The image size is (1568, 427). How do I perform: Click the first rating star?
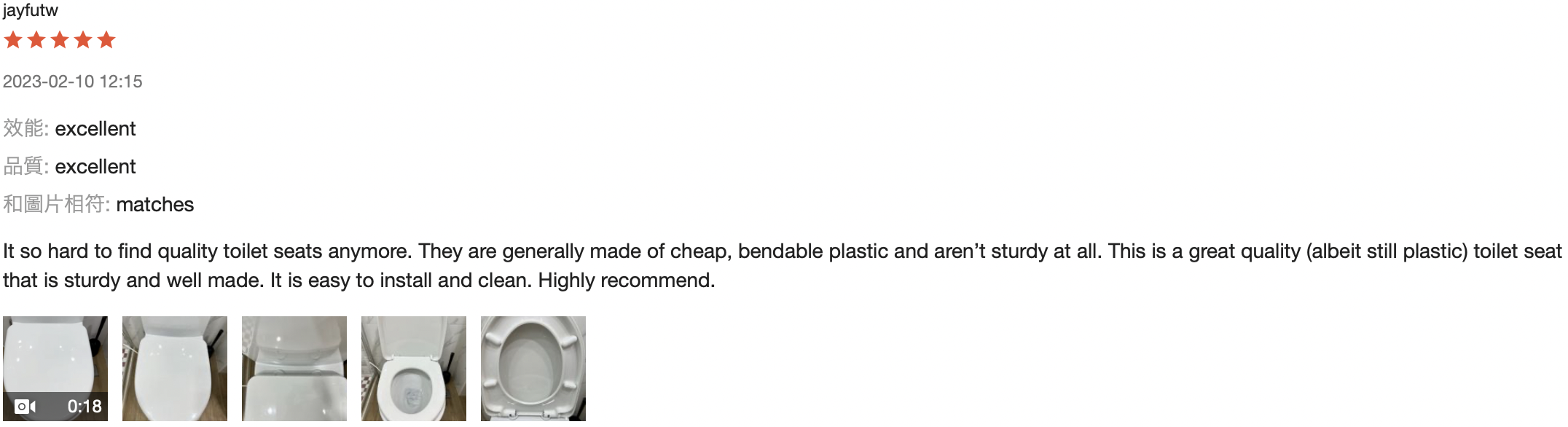tap(13, 40)
